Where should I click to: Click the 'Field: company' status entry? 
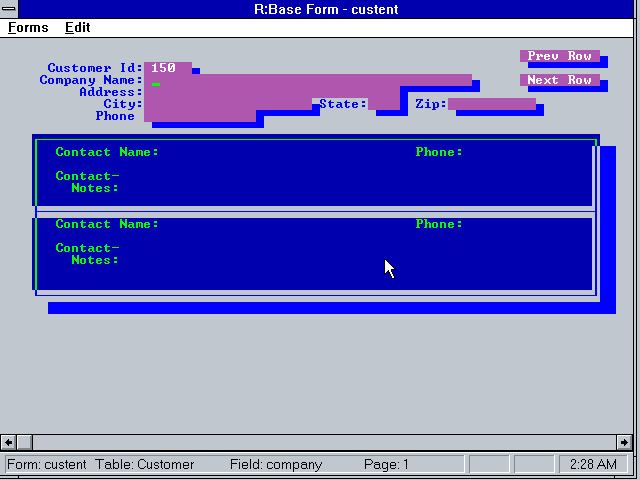(276, 464)
